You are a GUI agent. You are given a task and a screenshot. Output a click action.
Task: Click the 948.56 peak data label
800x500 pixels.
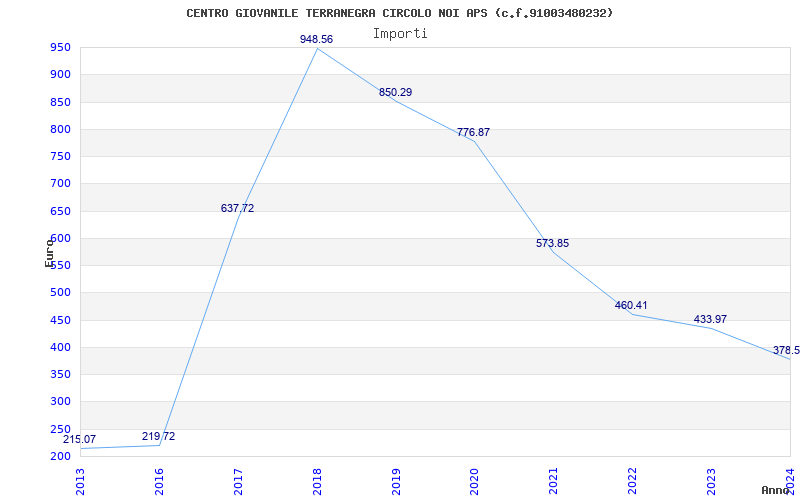click(x=316, y=39)
